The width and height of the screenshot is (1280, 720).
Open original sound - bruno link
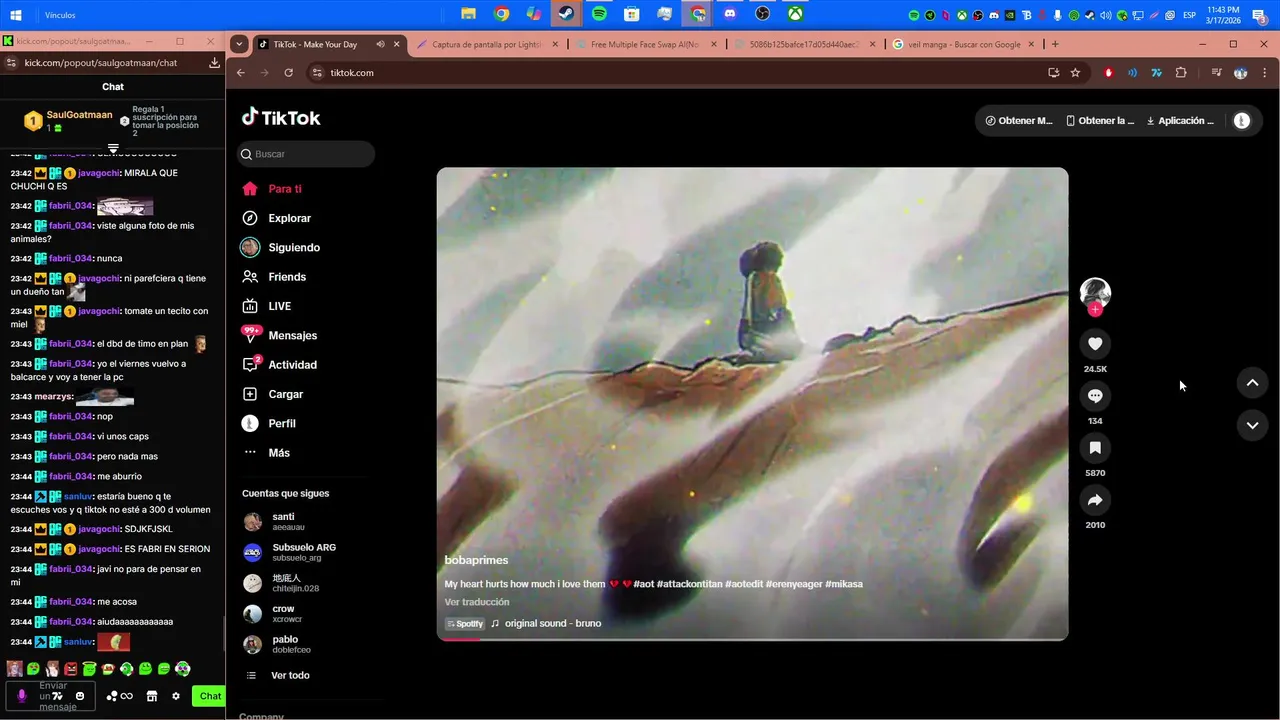click(x=553, y=623)
